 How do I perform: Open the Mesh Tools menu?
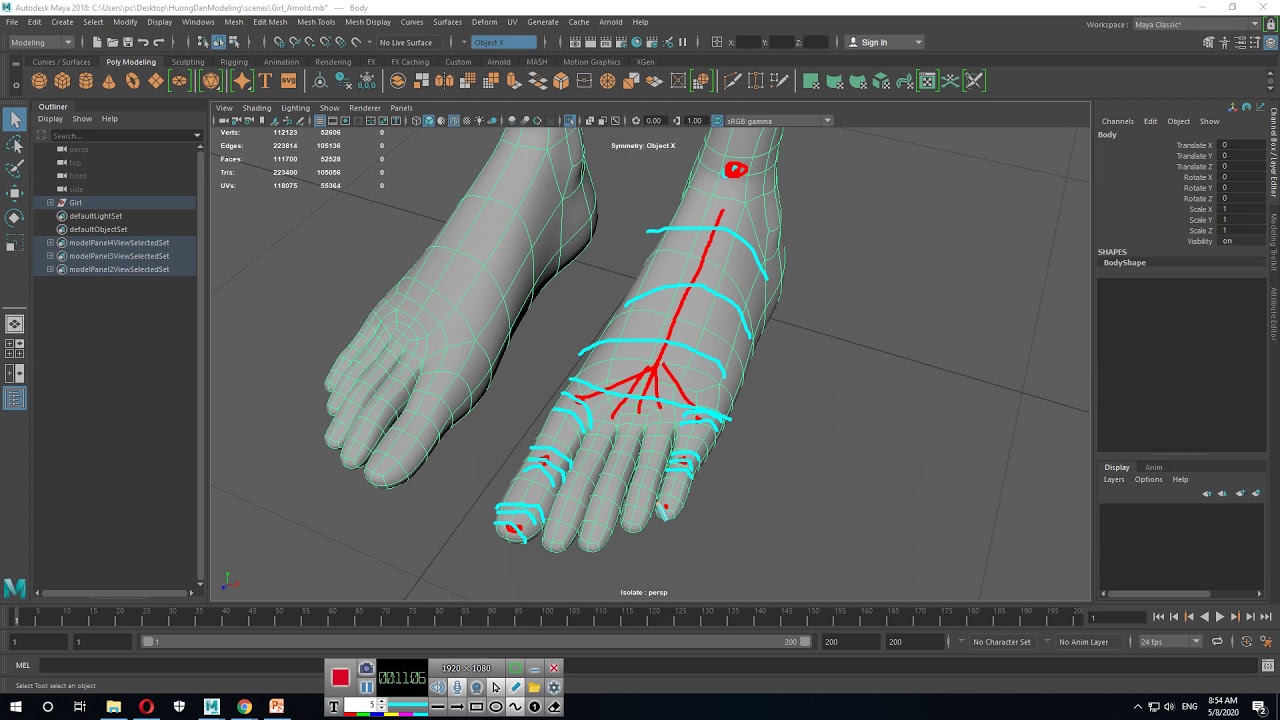point(316,22)
